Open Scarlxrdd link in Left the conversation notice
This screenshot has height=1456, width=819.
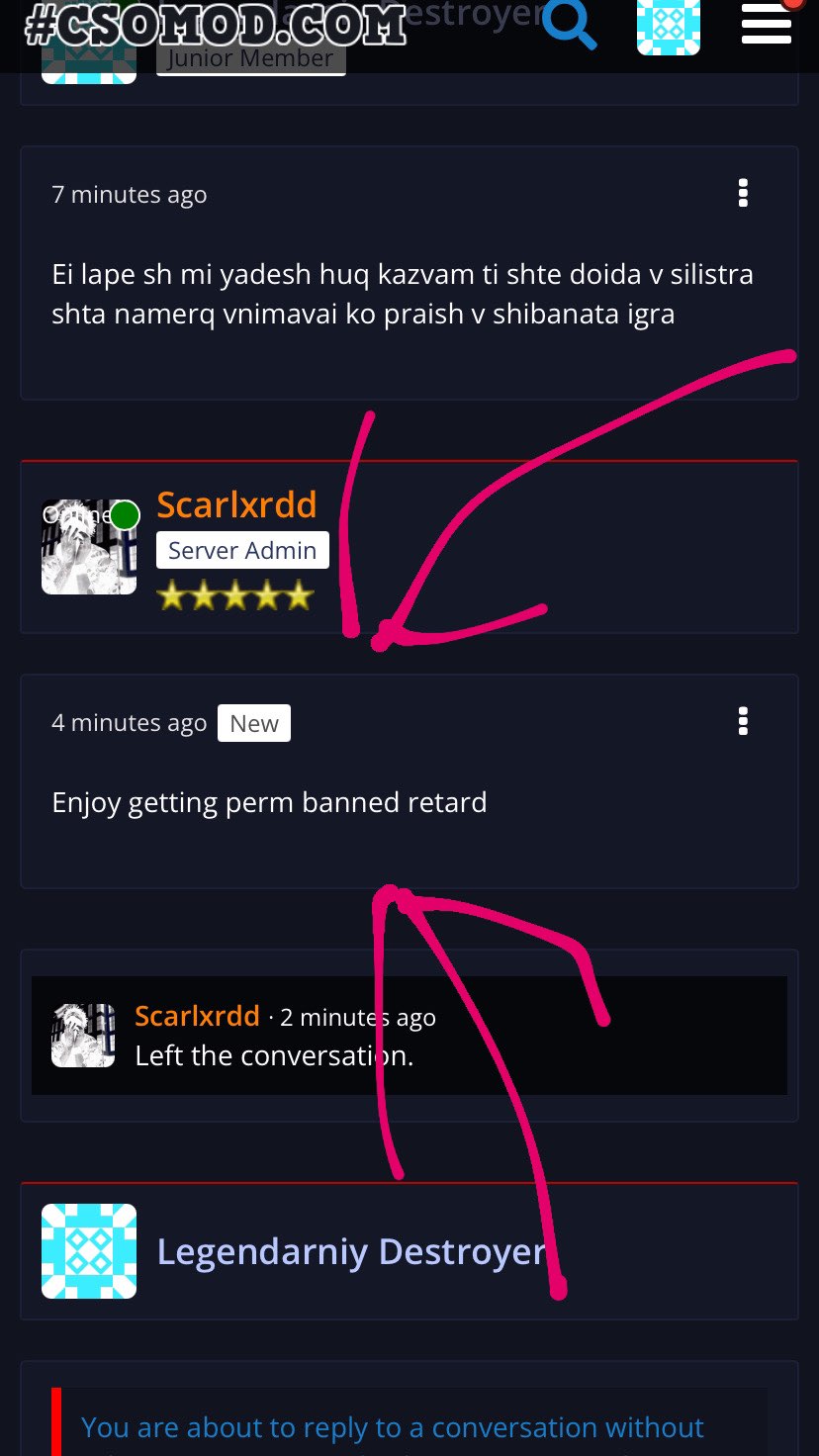point(197,1016)
